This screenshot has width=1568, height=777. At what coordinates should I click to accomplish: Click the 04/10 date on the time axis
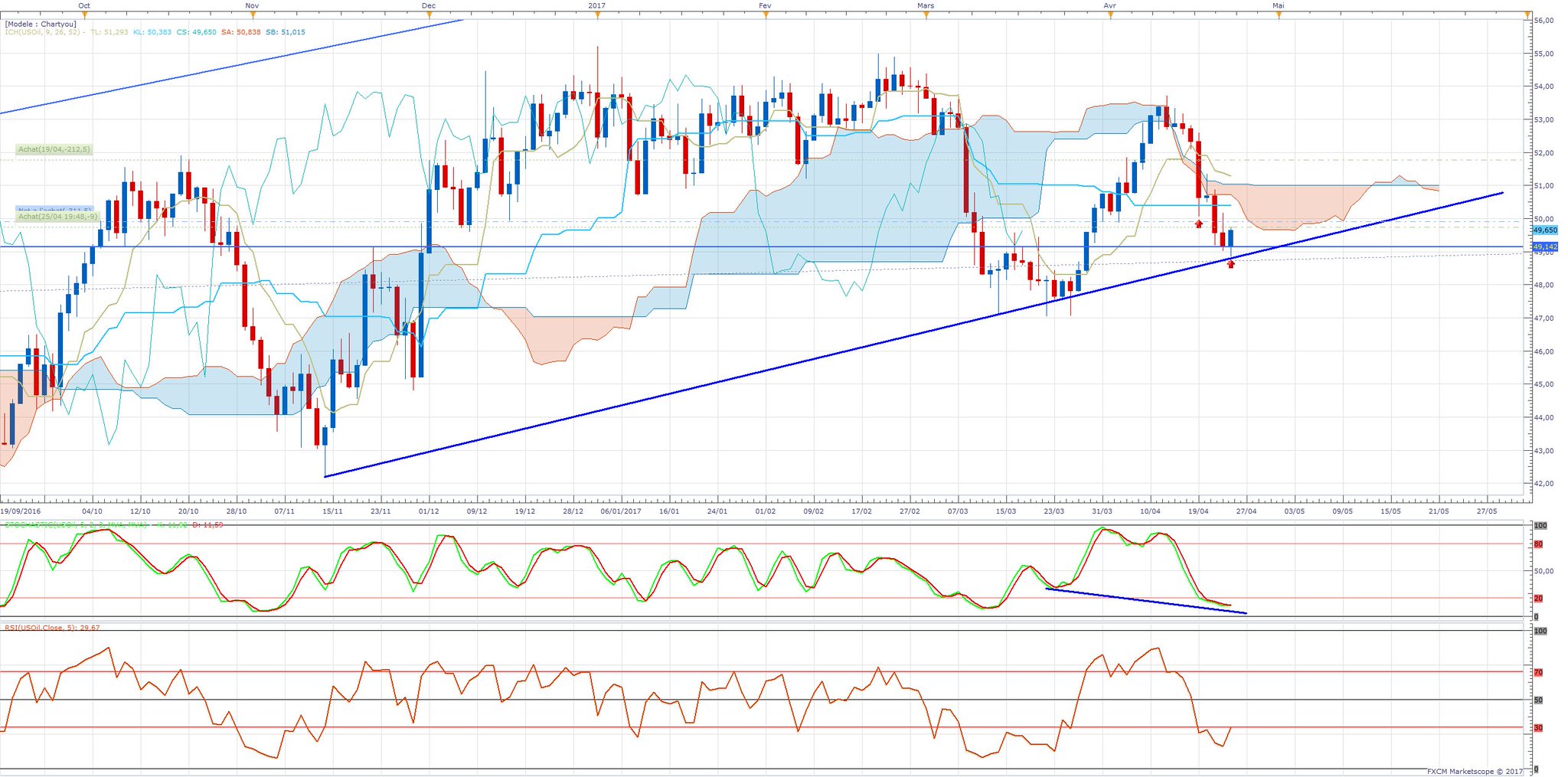[92, 511]
